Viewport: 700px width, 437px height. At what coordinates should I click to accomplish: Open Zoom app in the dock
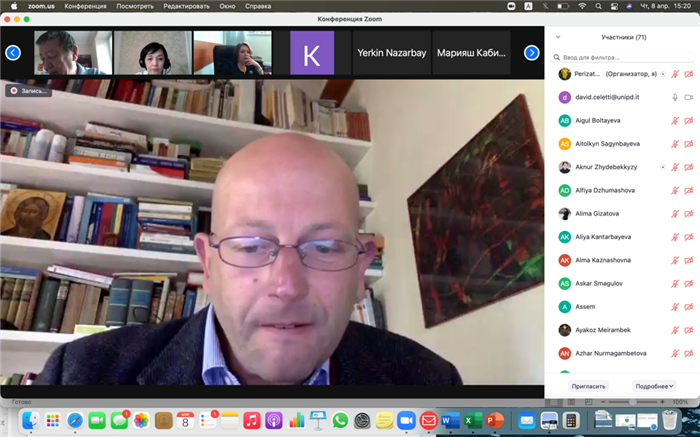(406, 421)
